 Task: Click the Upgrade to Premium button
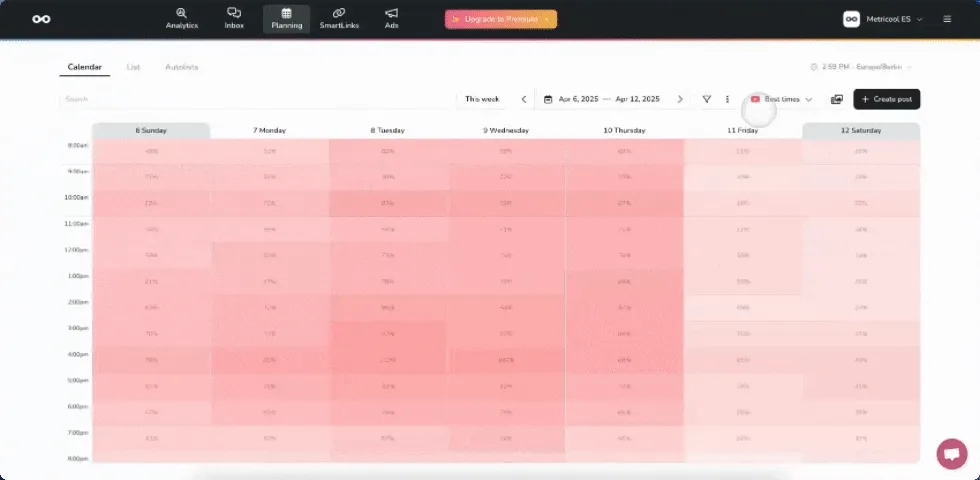tap(501, 19)
